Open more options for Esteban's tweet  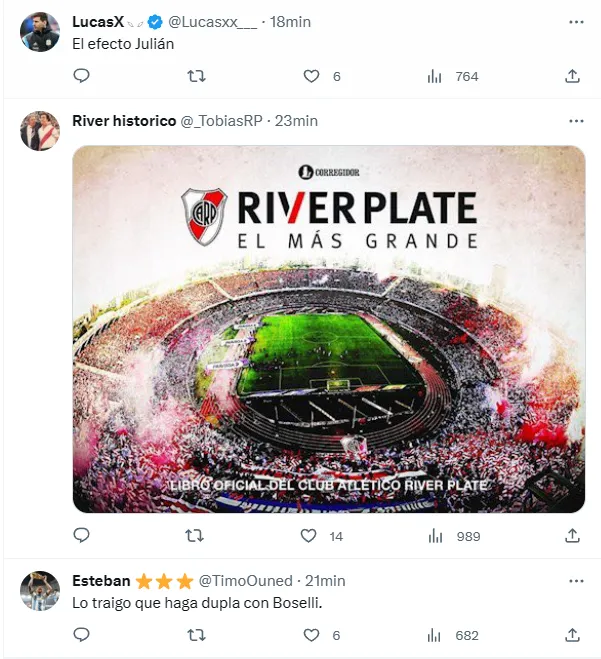pyautogui.click(x=575, y=581)
